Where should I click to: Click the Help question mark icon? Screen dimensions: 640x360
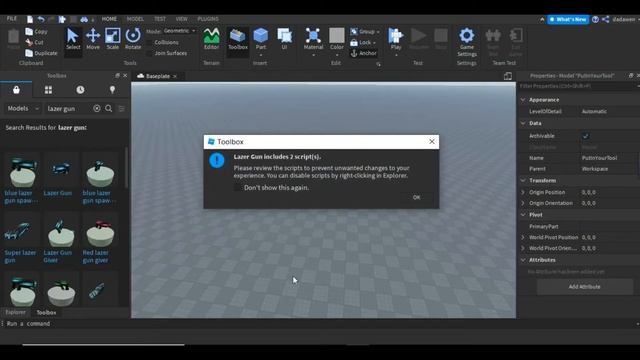pos(595,20)
